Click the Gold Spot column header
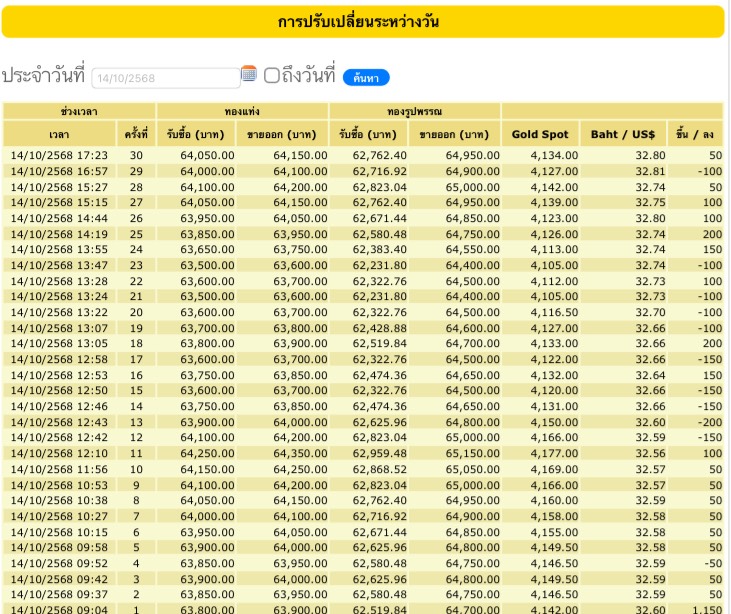The width and height of the screenshot is (731, 614). (x=540, y=134)
